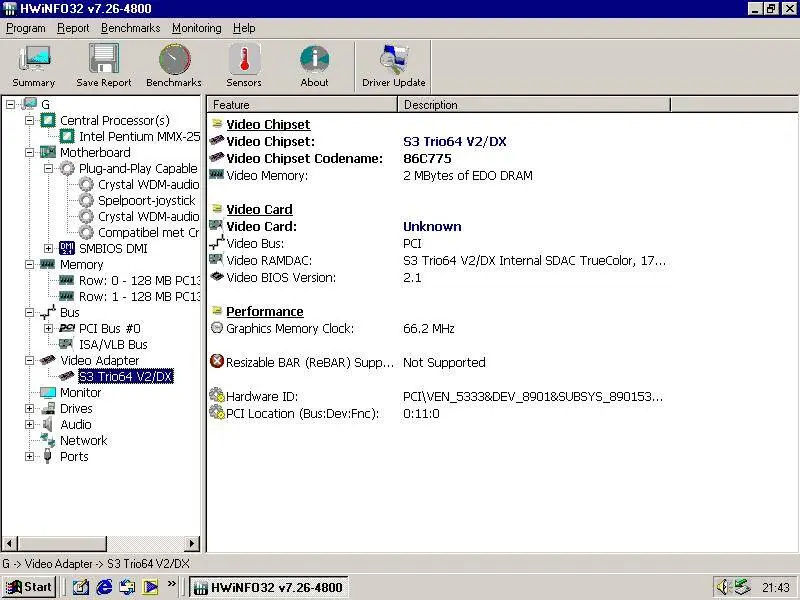Click the HWiNFO32 taskbar button
The width and height of the screenshot is (800, 600).
[x=269, y=587]
